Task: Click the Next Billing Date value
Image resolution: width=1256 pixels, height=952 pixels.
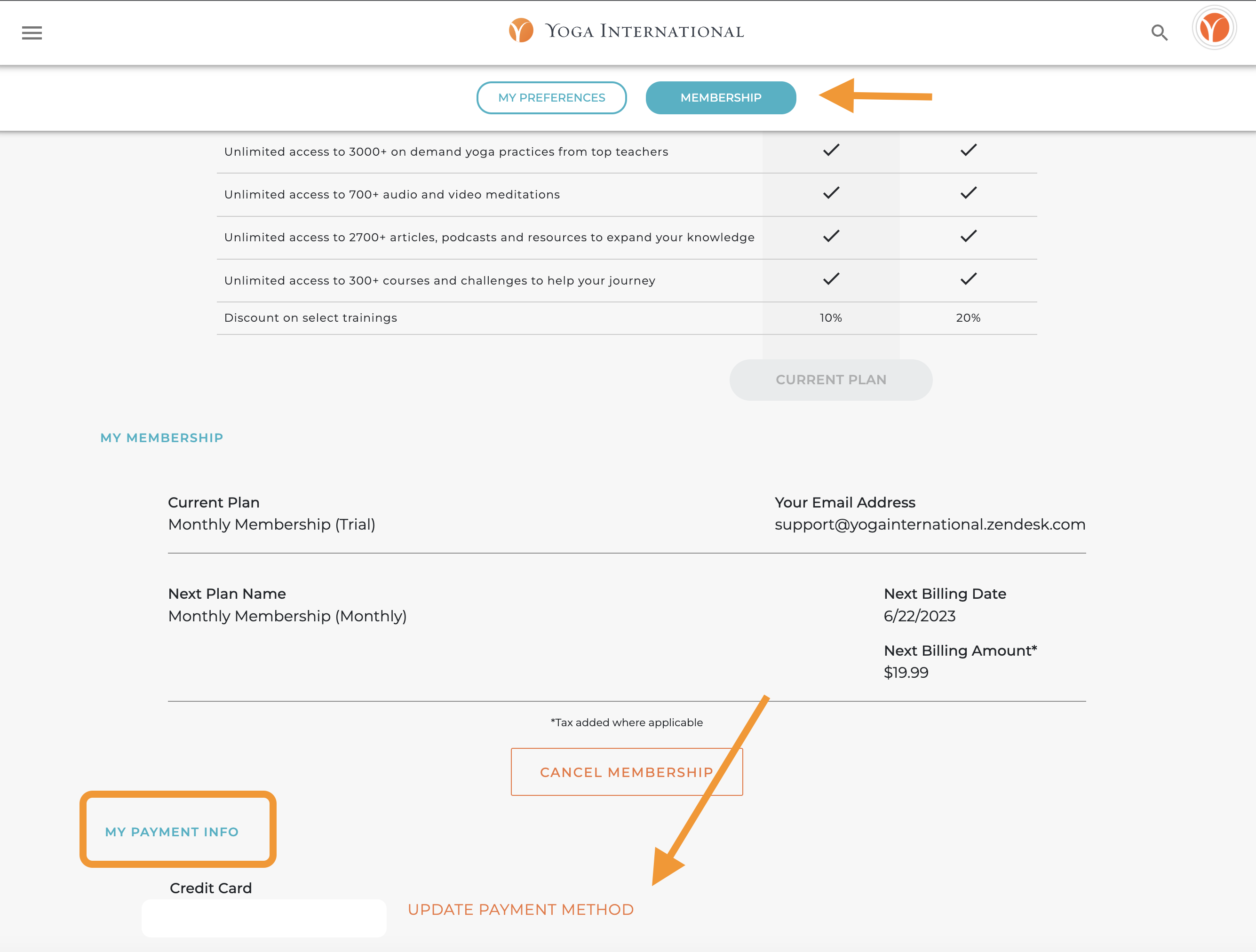Action: point(920,615)
